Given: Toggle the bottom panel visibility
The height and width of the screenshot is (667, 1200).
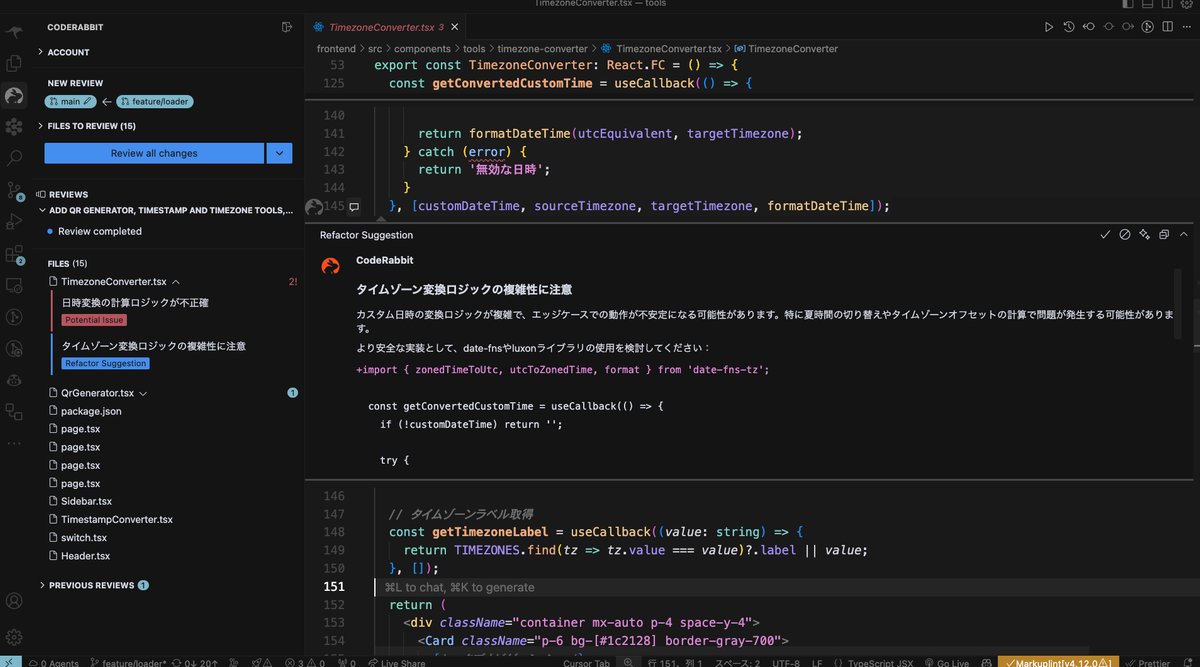Looking at the screenshot, I should 1147,4.
